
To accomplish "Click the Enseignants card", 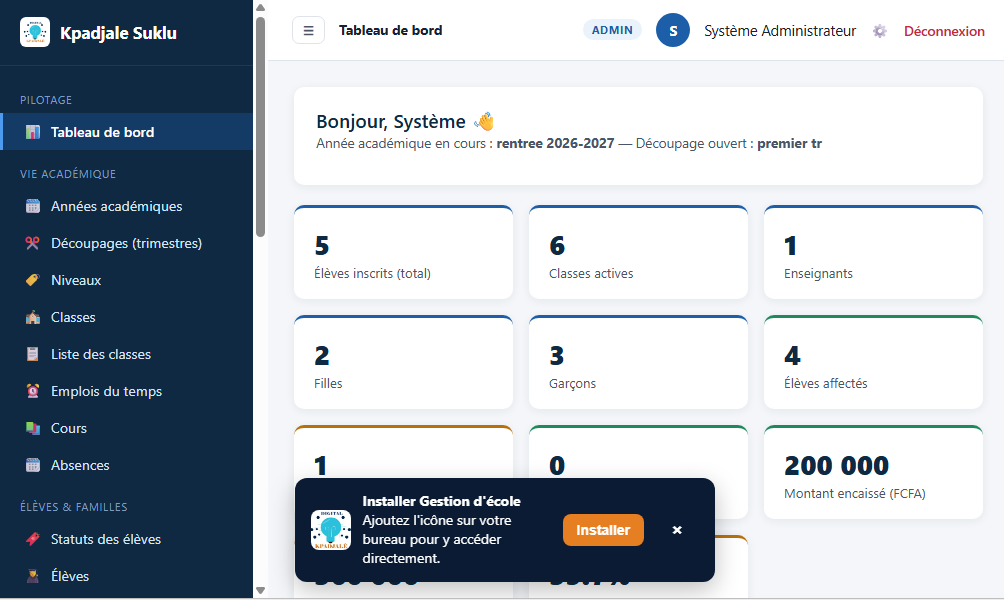I will [x=873, y=252].
